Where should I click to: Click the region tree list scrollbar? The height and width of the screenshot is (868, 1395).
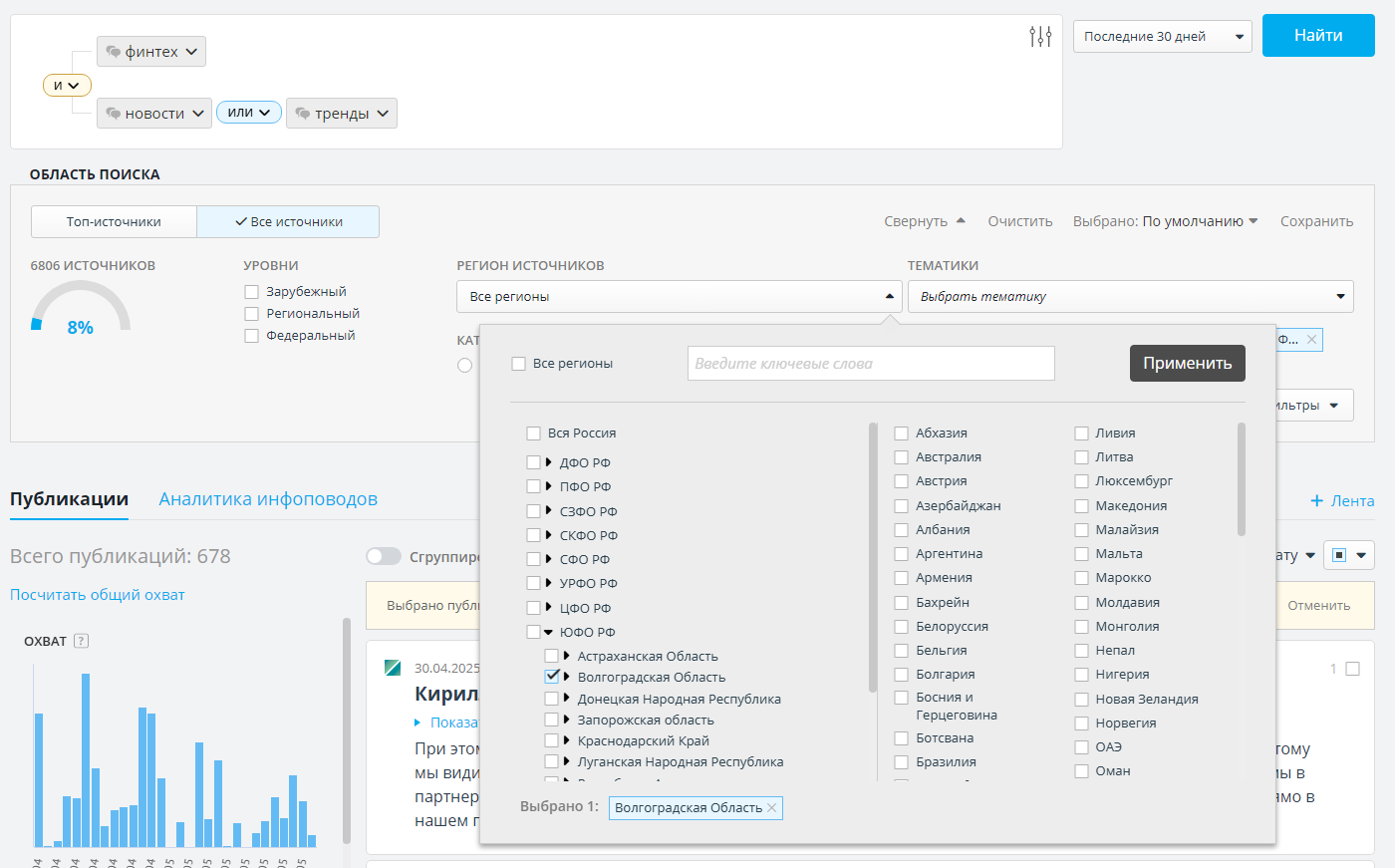(x=873, y=558)
